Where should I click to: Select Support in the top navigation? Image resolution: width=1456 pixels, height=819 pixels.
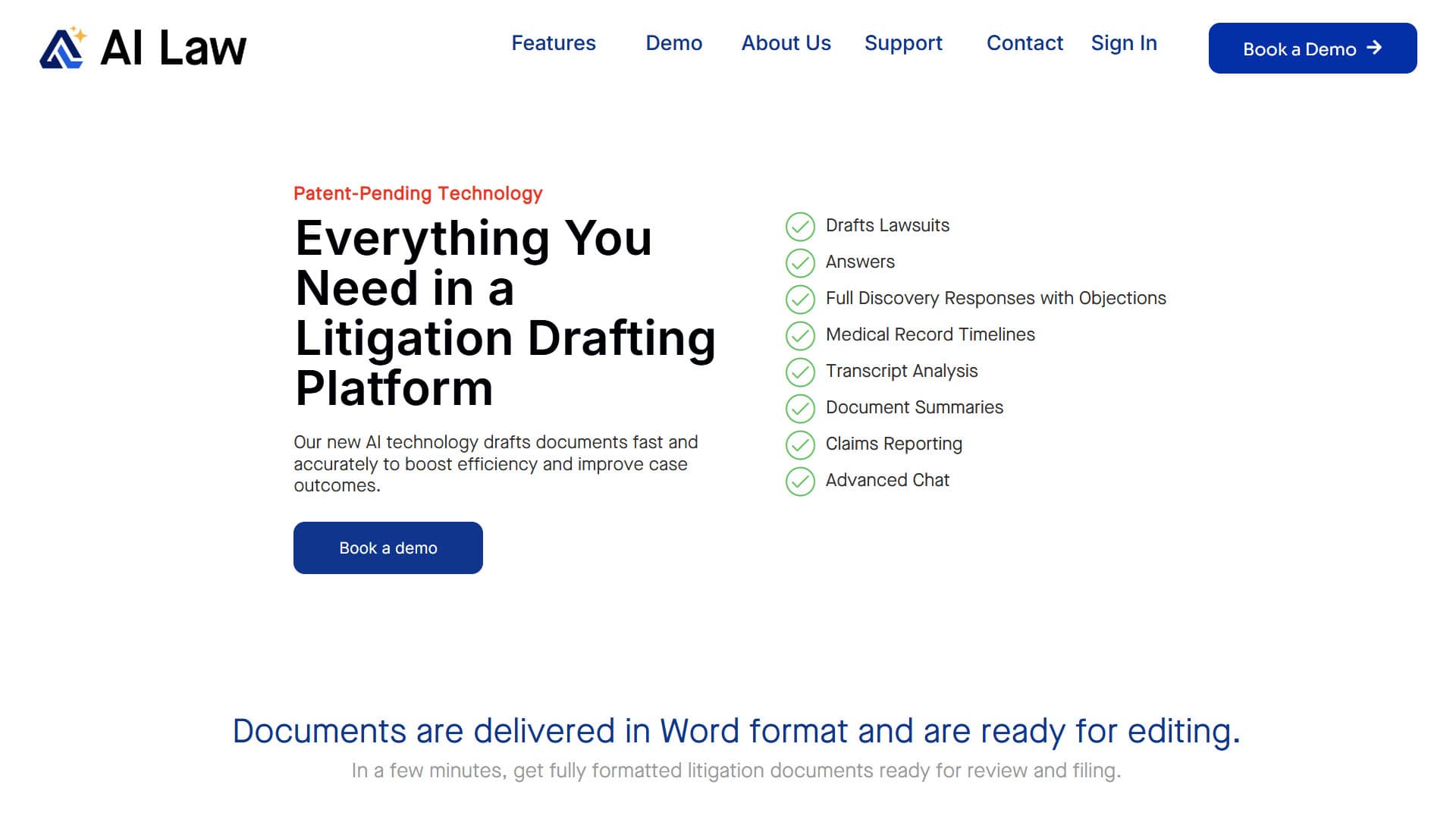tap(903, 43)
